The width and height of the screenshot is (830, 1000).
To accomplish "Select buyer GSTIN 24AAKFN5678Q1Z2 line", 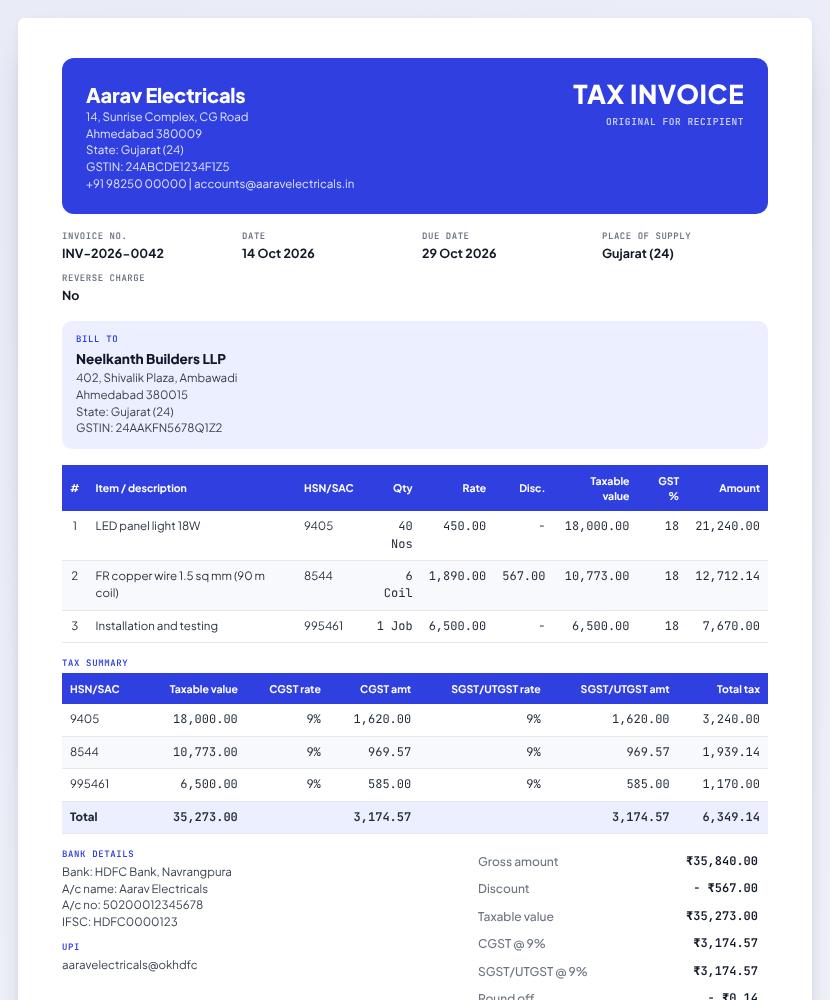I will [149, 428].
